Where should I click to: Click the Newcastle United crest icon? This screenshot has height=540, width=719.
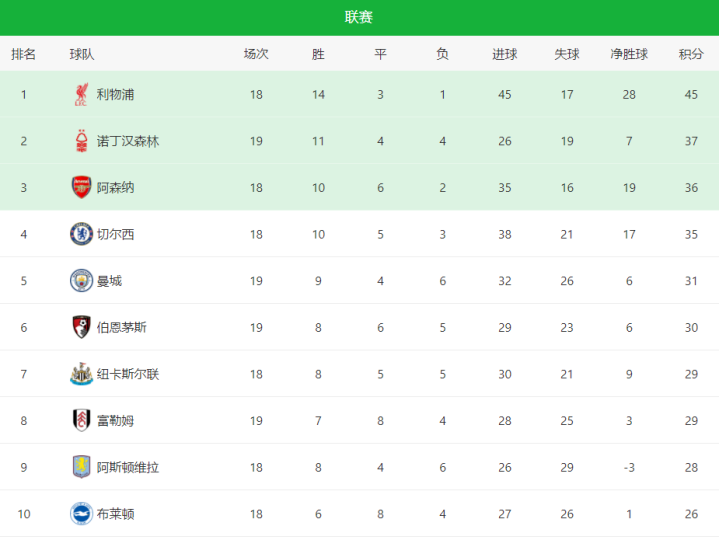tap(81, 374)
